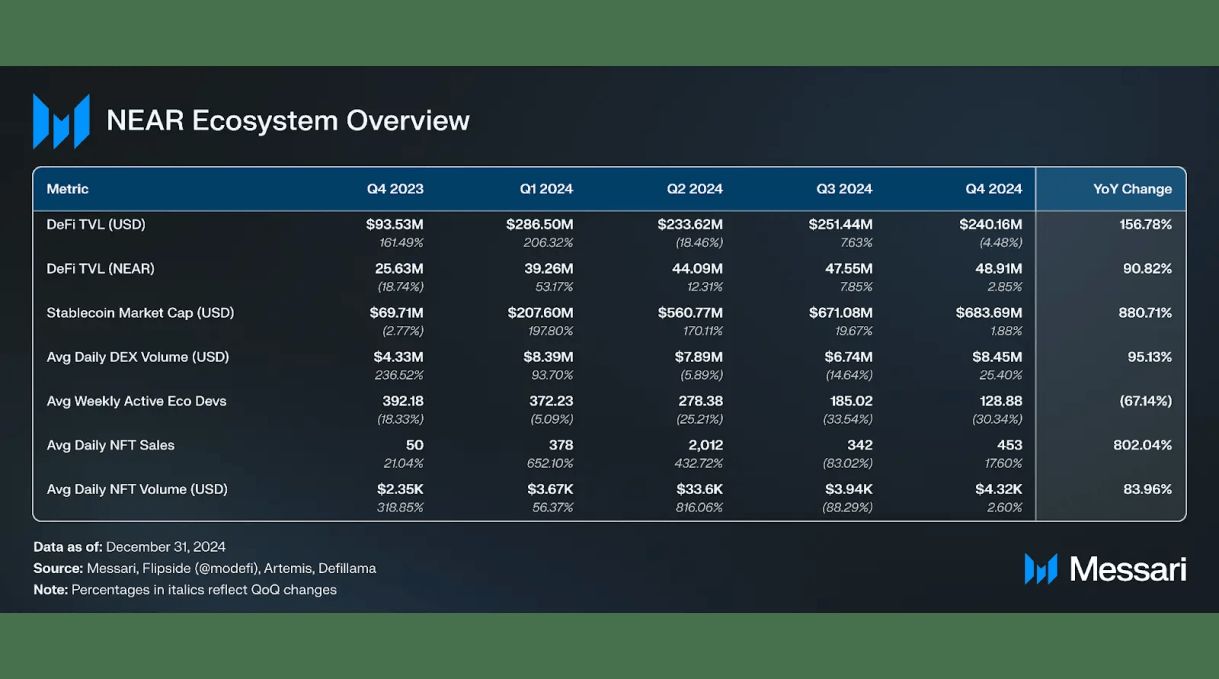Viewport: 1219px width, 679px height.
Task: Select the Q4 2024 column header
Action: coord(994,189)
